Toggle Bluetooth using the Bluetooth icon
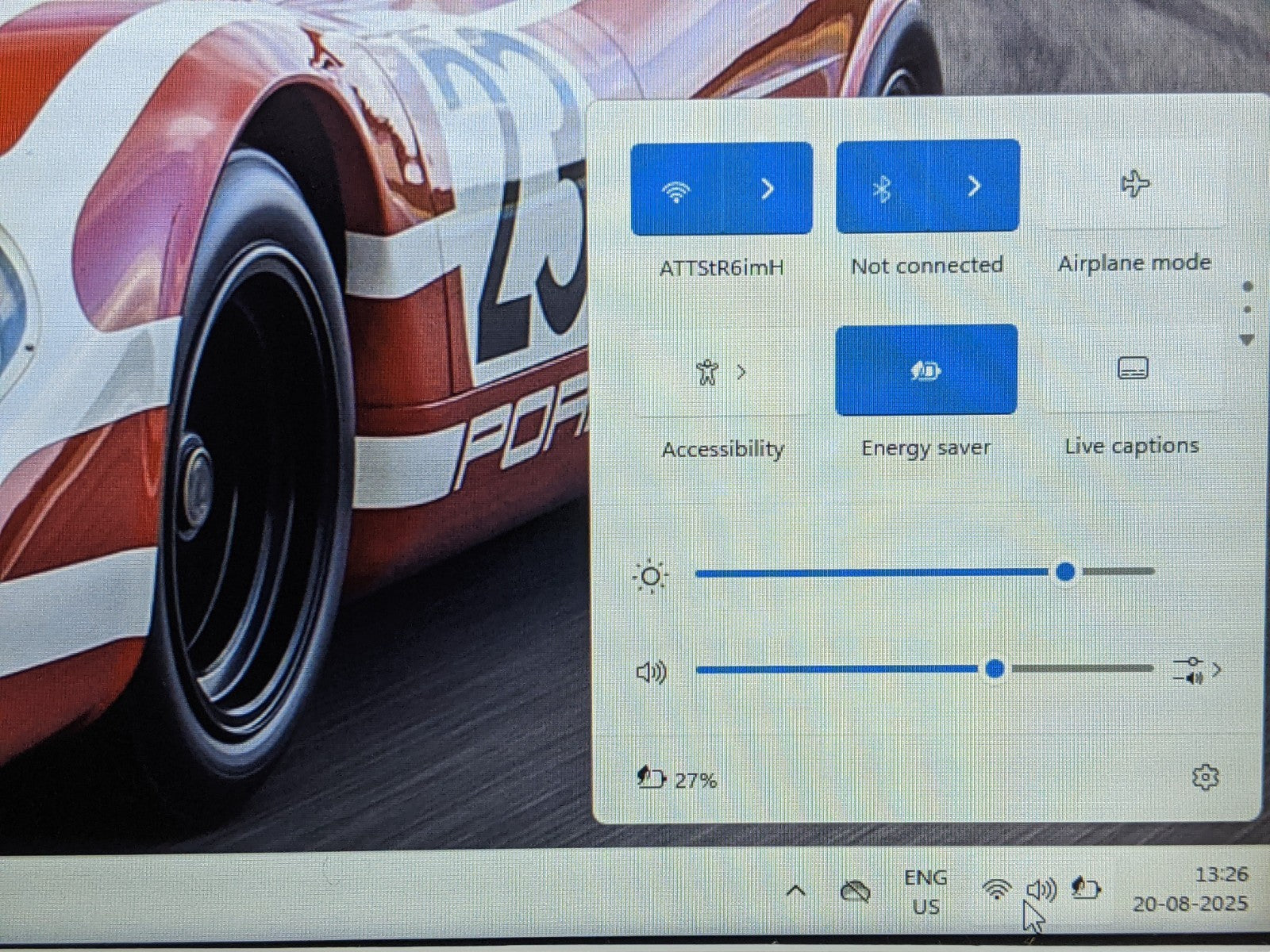This screenshot has height=952, width=1270. [x=882, y=188]
